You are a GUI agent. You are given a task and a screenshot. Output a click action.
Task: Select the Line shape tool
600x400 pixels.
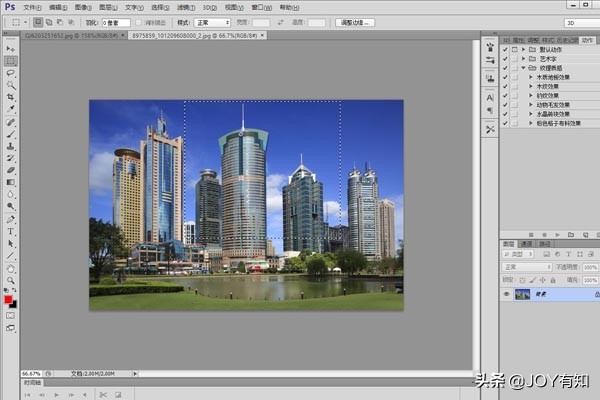[x=10, y=256]
